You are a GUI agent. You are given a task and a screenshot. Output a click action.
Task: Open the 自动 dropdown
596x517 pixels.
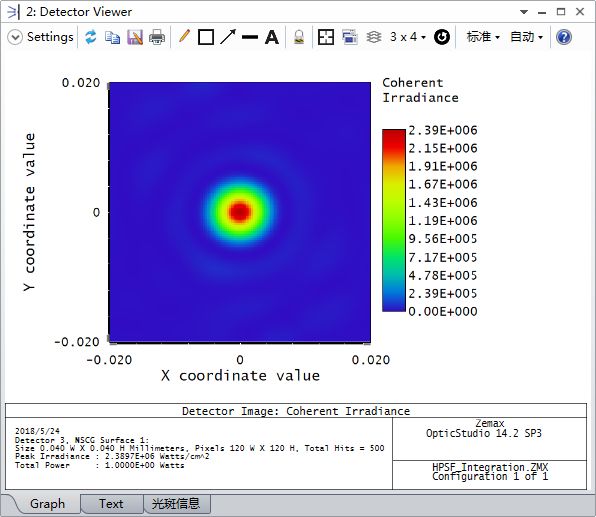pyautogui.click(x=526, y=37)
